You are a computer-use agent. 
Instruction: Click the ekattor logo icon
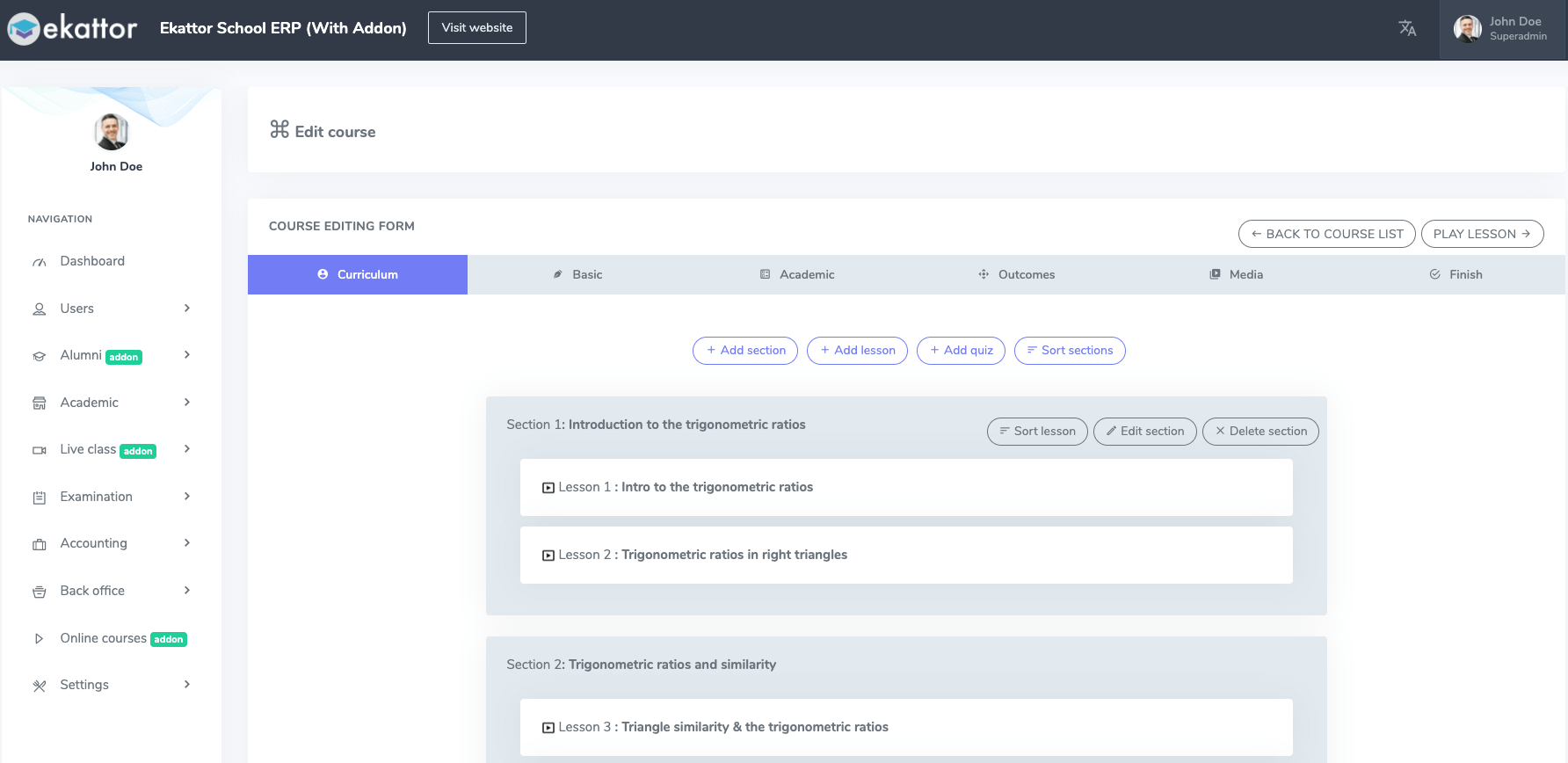24,29
